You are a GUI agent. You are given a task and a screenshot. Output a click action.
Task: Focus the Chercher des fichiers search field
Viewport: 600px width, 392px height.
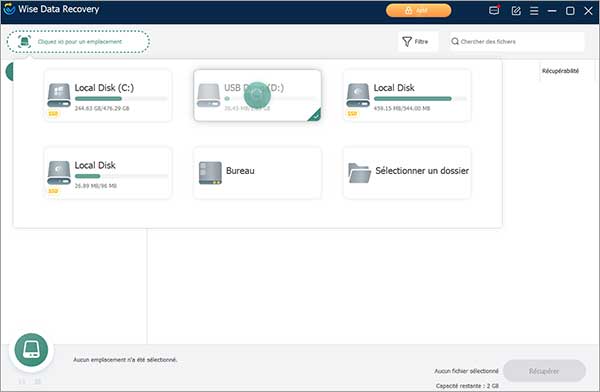517,41
